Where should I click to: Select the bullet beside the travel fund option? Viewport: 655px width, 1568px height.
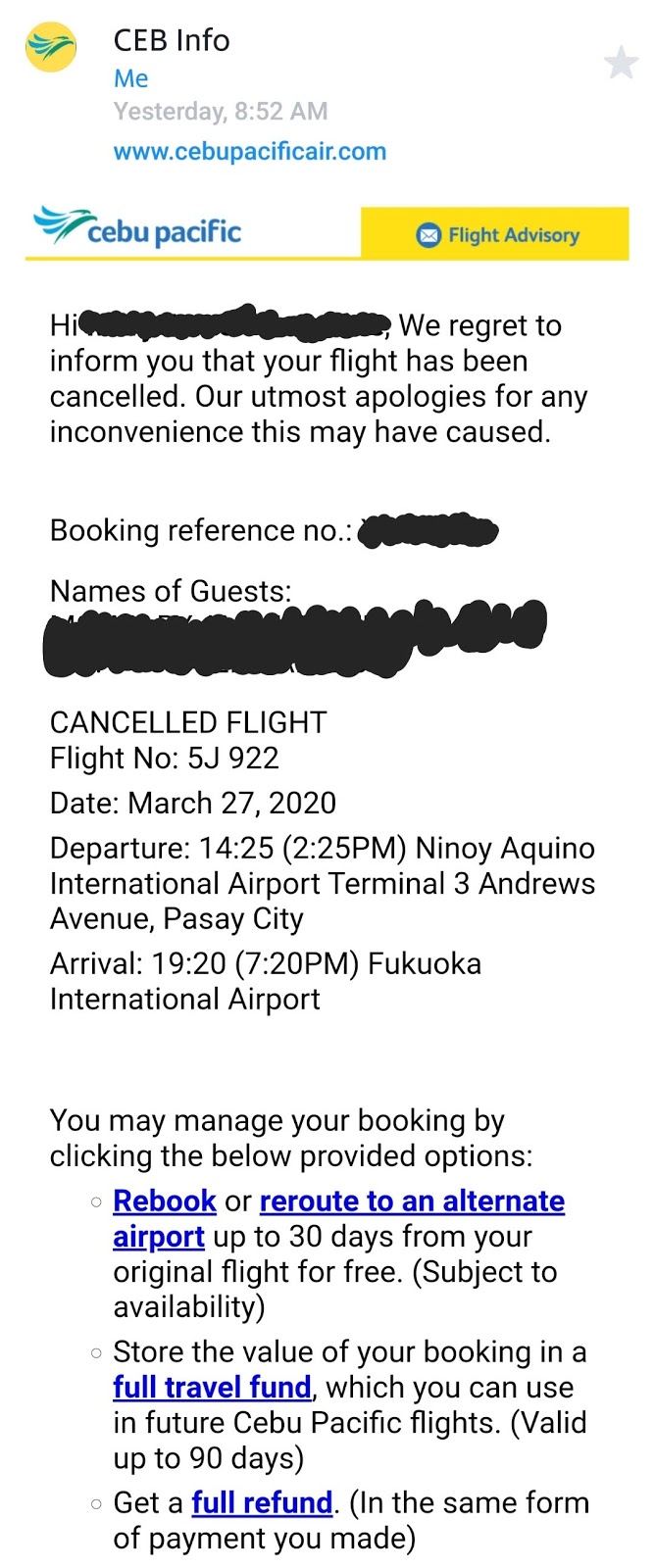(94, 1352)
